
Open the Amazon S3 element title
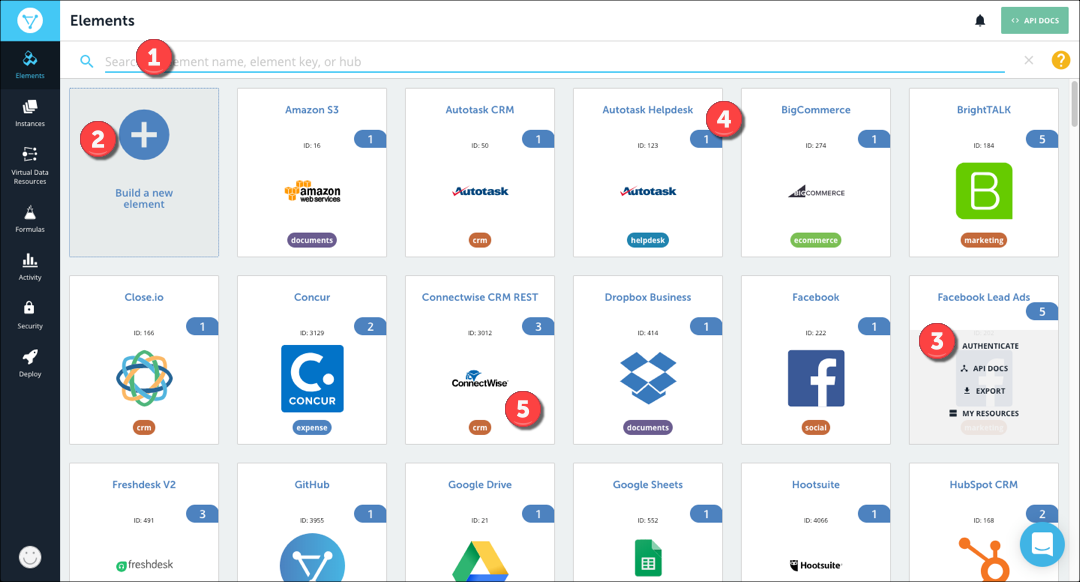point(312,110)
